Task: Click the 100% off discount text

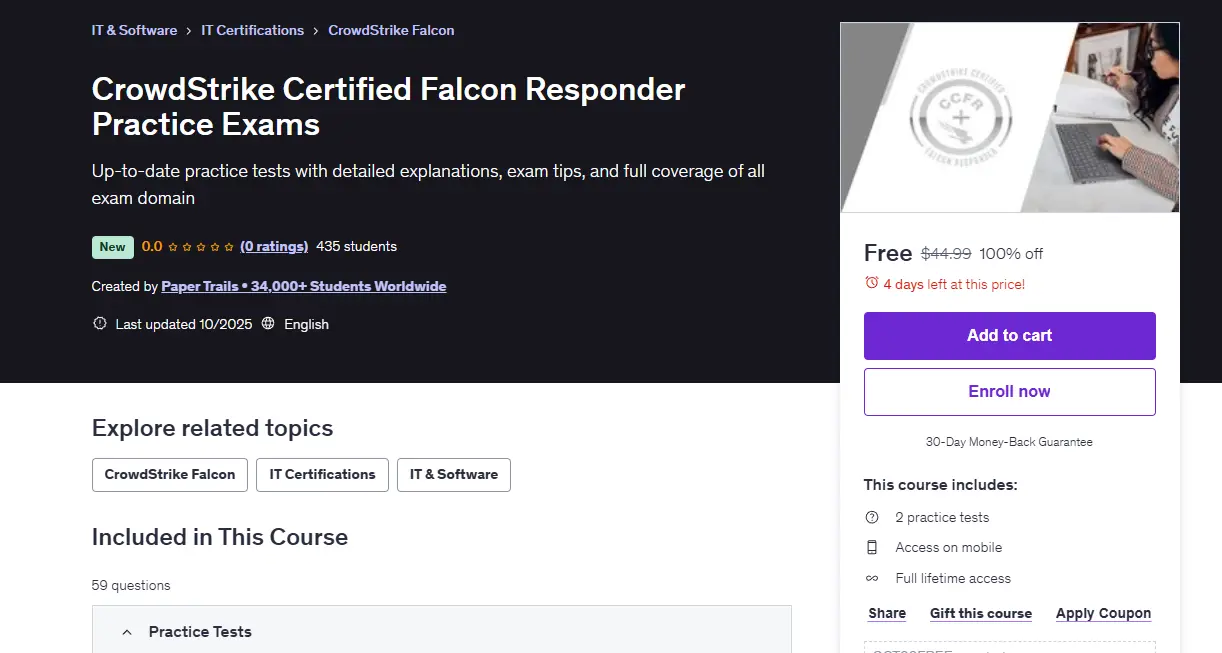Action: pos(1011,253)
